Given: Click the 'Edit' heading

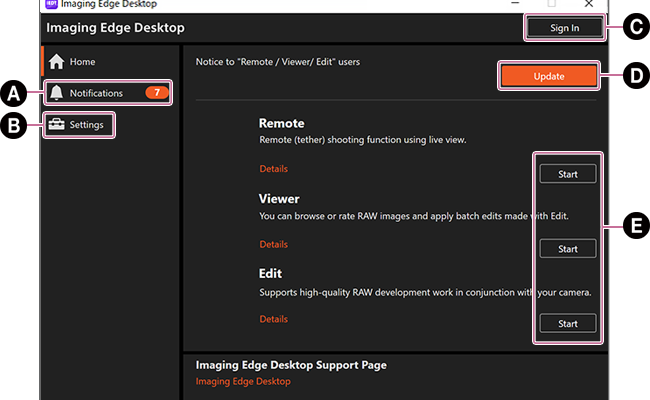Looking at the screenshot, I should click(x=270, y=273).
